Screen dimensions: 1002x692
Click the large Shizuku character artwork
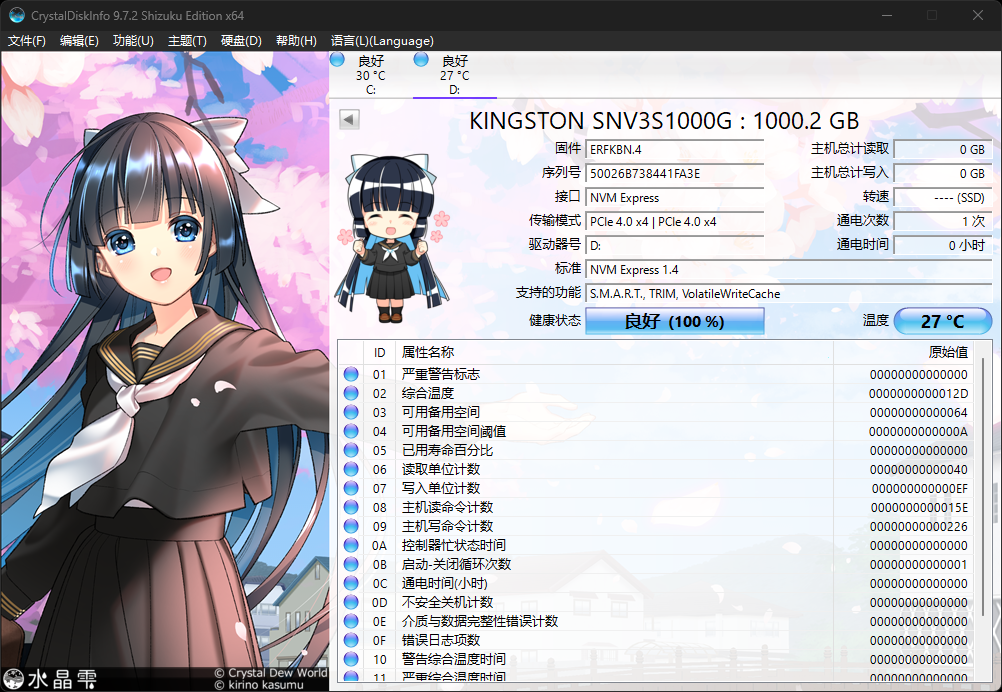165,371
